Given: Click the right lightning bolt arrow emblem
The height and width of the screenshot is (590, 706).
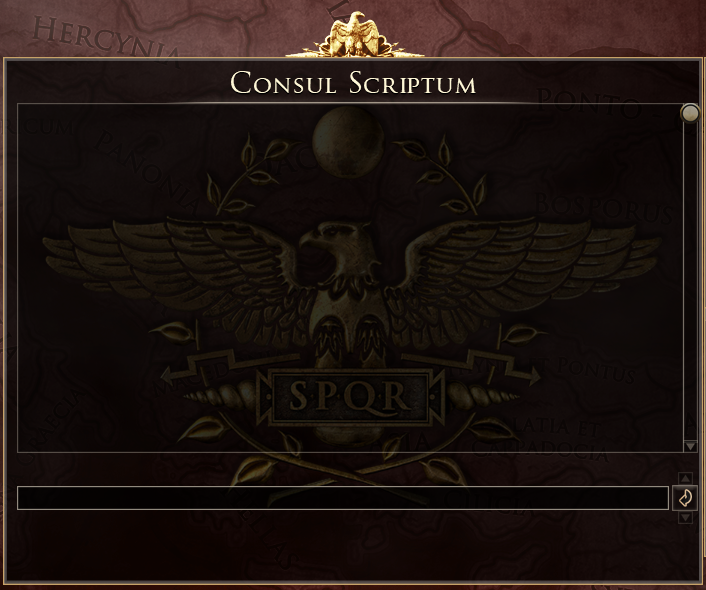Looking at the screenshot, I should coord(471,365).
